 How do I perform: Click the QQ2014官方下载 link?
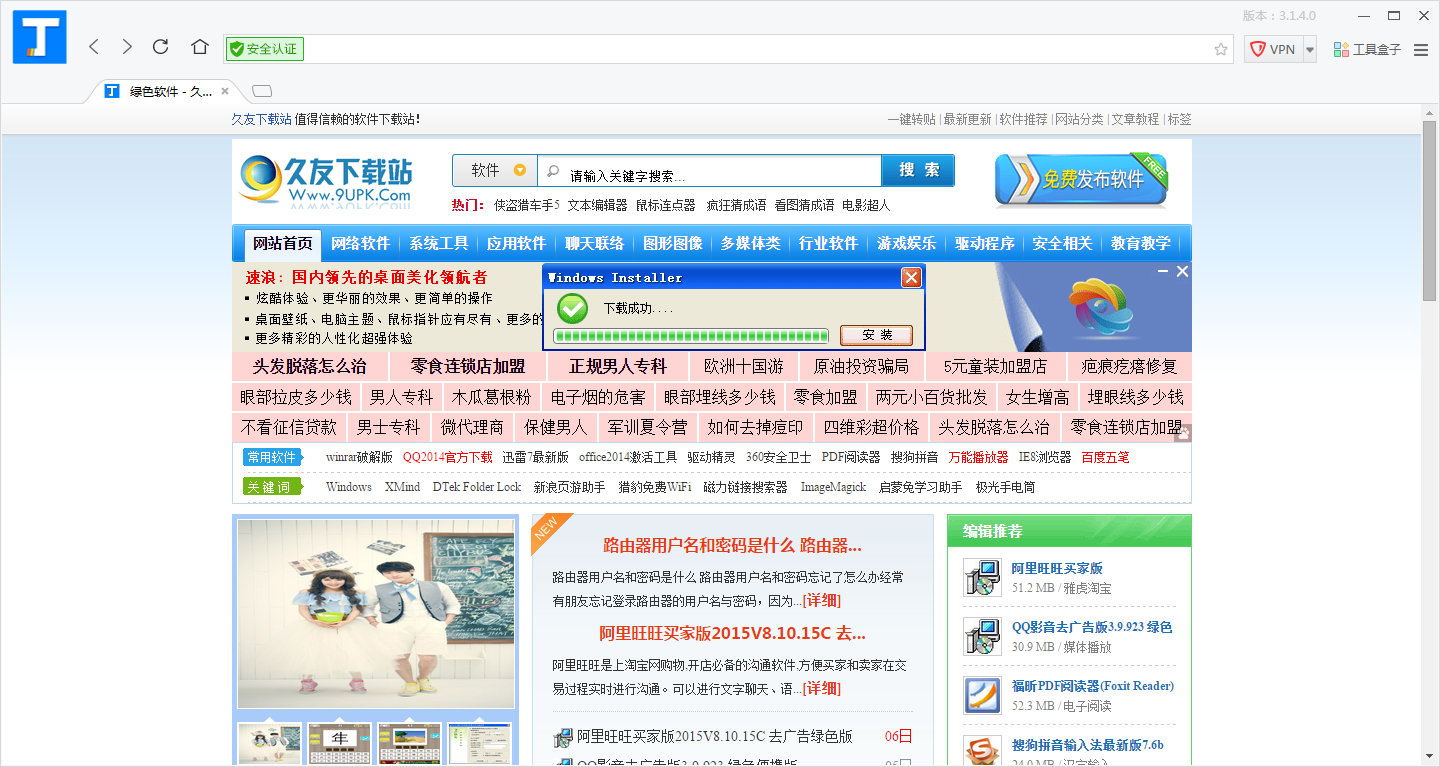pyautogui.click(x=447, y=457)
